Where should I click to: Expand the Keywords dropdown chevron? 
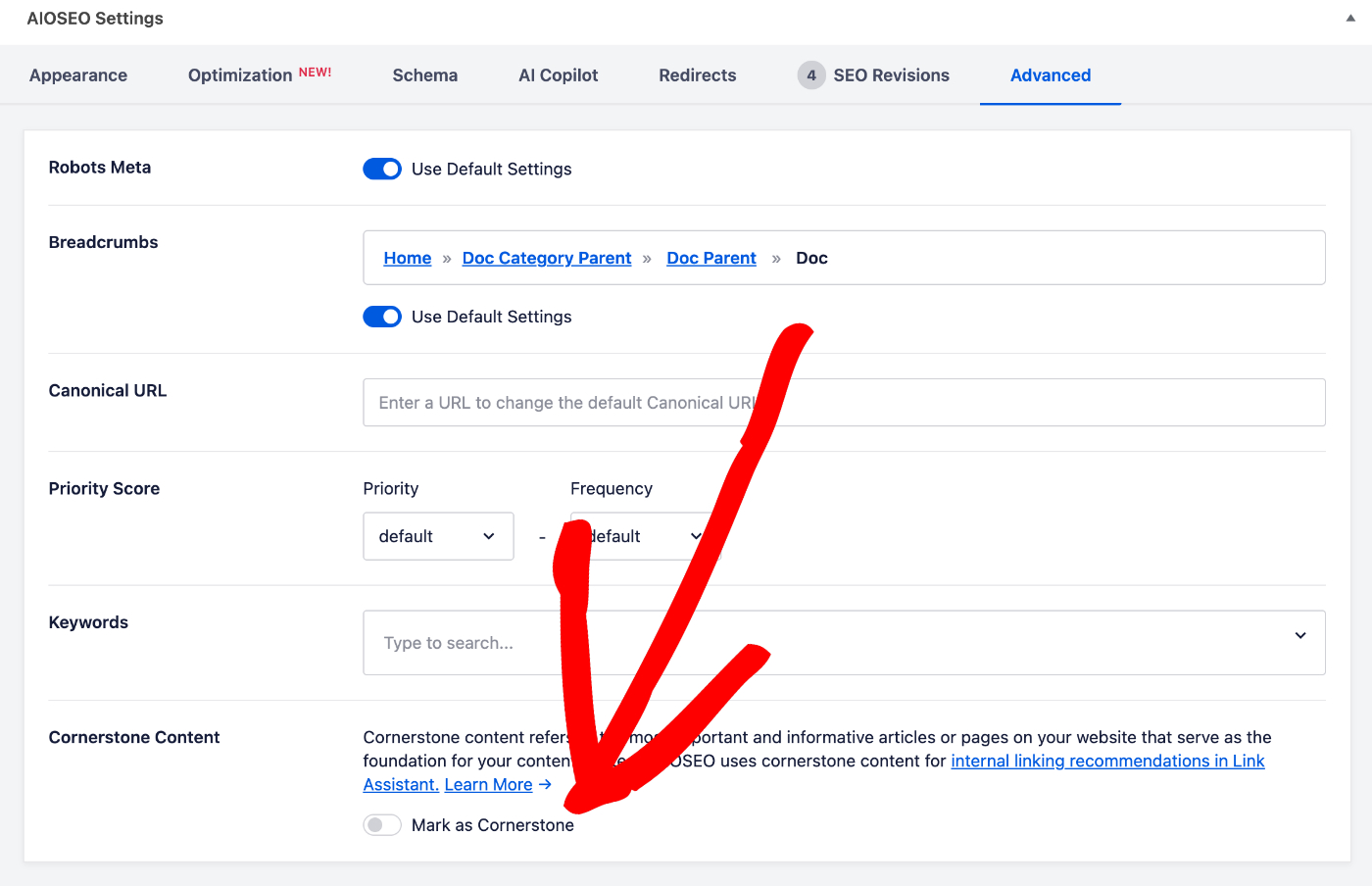[x=1300, y=635]
